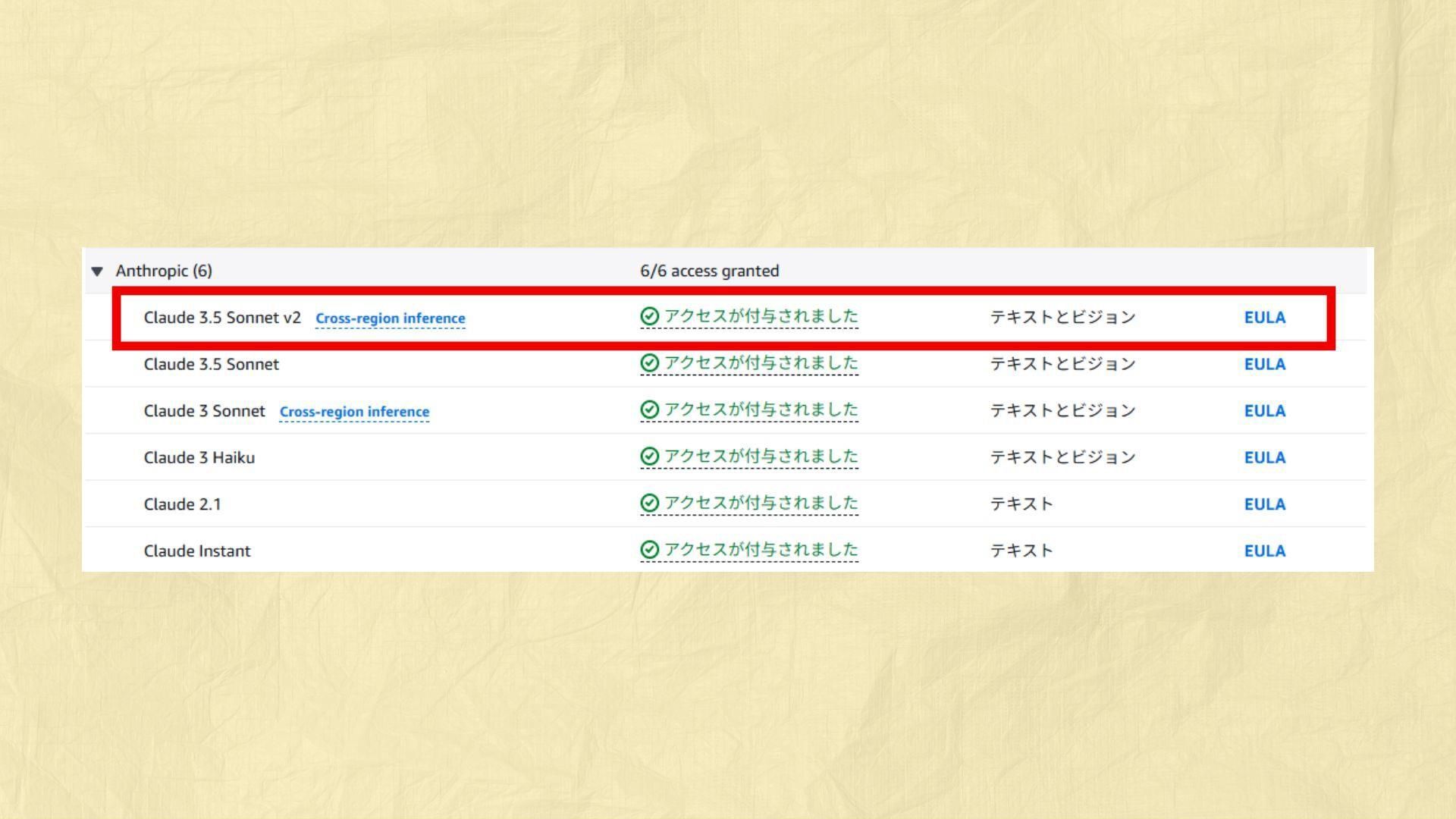Select the Claude 3 Sonnet model name
Screen dimensions: 1456x819
point(205,411)
